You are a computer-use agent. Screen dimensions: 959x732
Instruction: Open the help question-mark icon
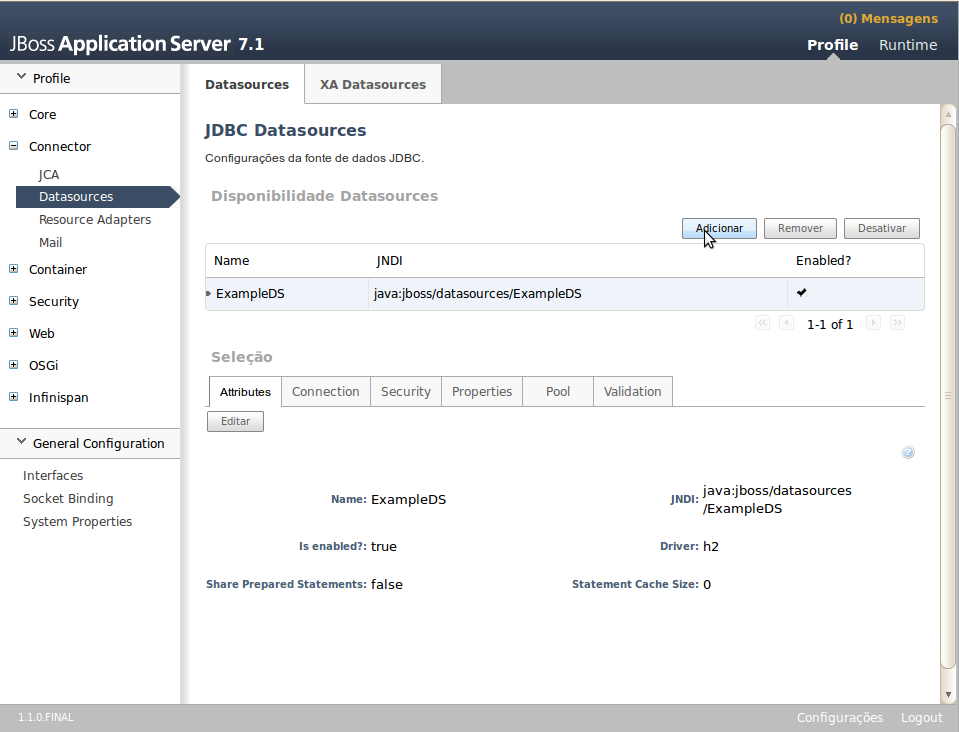point(908,452)
